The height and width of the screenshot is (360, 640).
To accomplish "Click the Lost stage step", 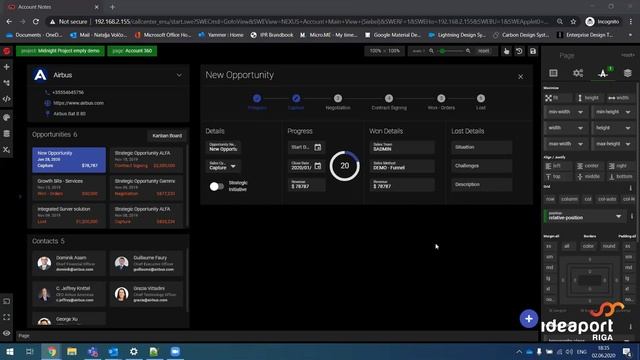I will click(x=481, y=102).
